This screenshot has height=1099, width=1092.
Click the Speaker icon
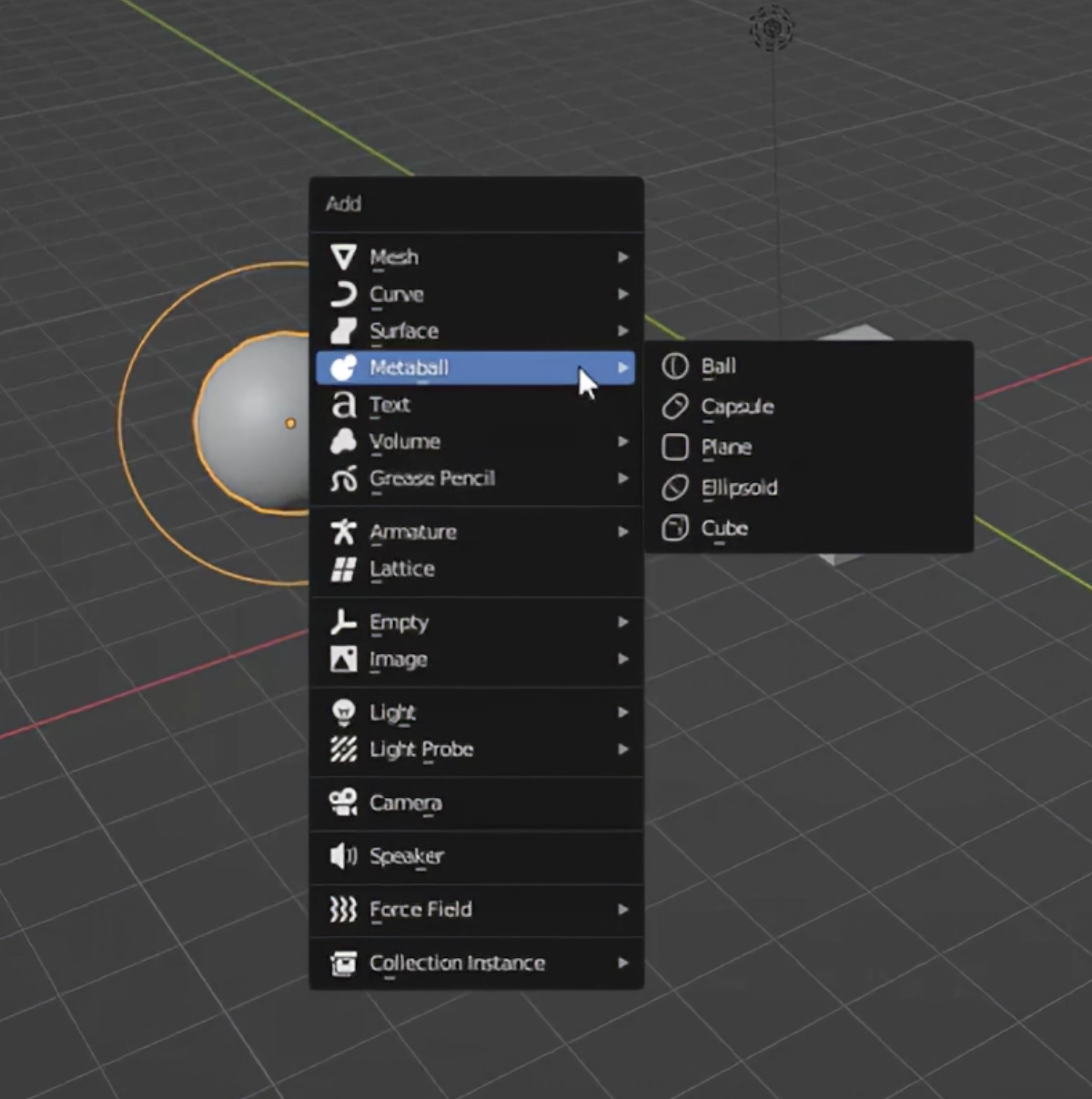click(x=343, y=856)
